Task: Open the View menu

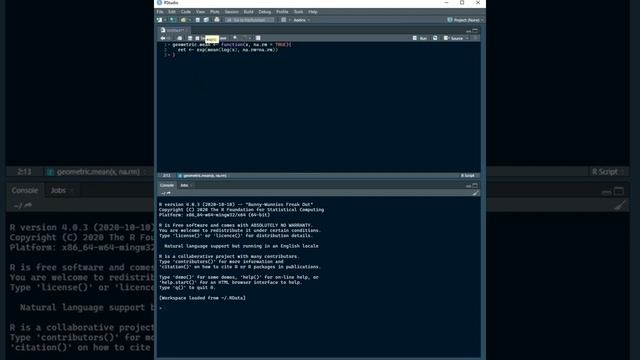Action: coord(200,12)
